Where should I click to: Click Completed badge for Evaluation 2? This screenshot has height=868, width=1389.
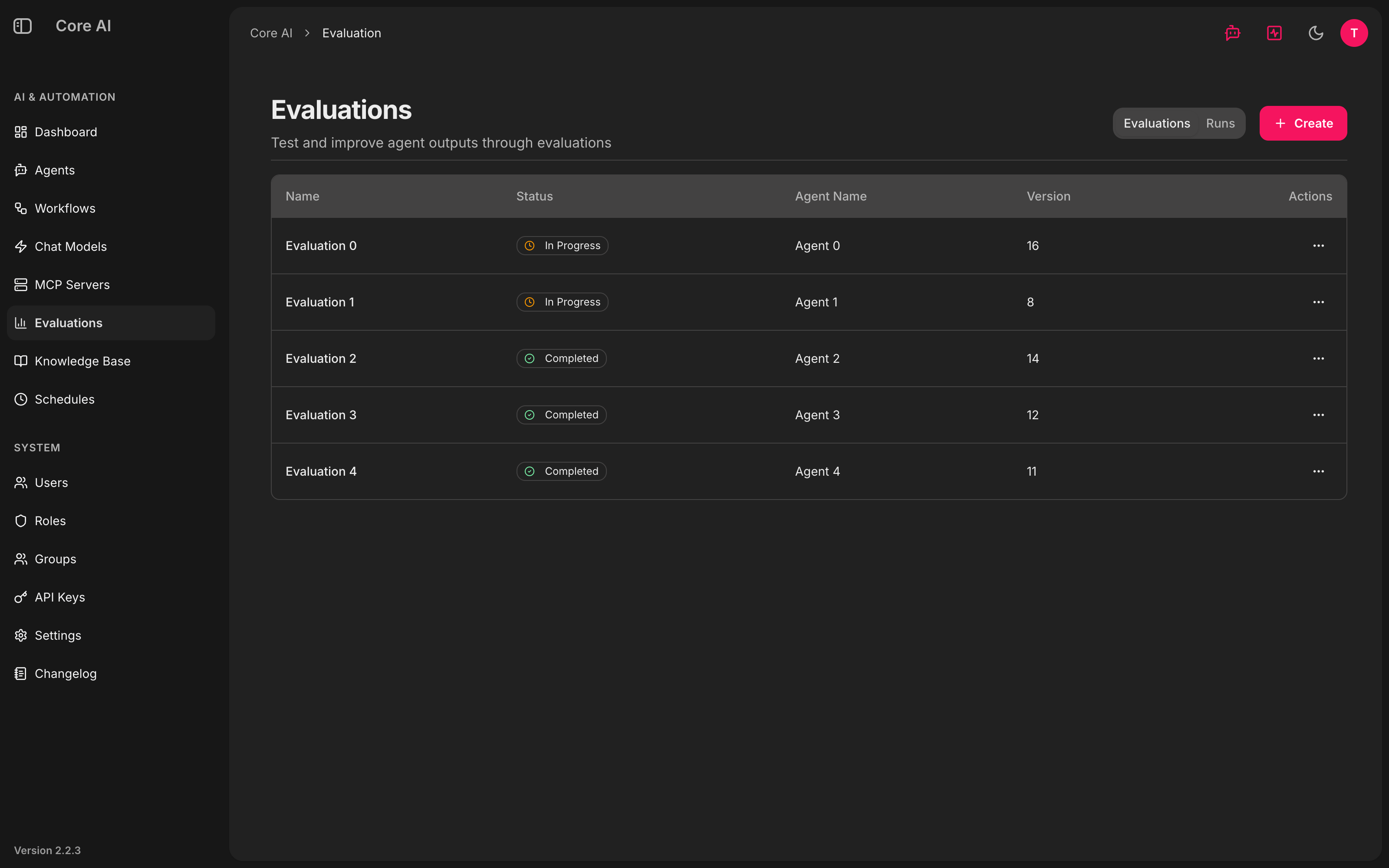pyautogui.click(x=561, y=358)
